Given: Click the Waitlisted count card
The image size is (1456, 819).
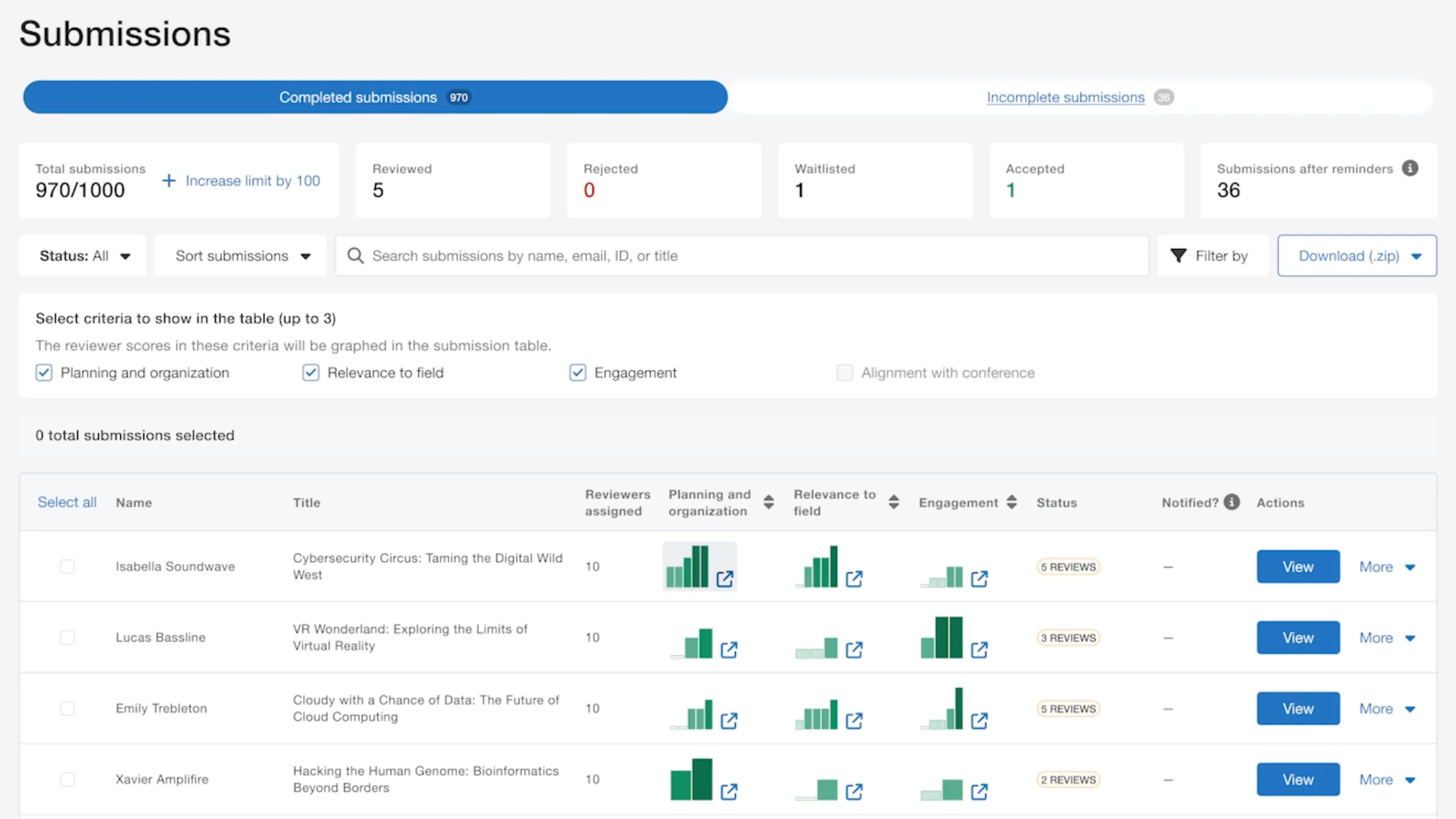Looking at the screenshot, I should tap(875, 181).
